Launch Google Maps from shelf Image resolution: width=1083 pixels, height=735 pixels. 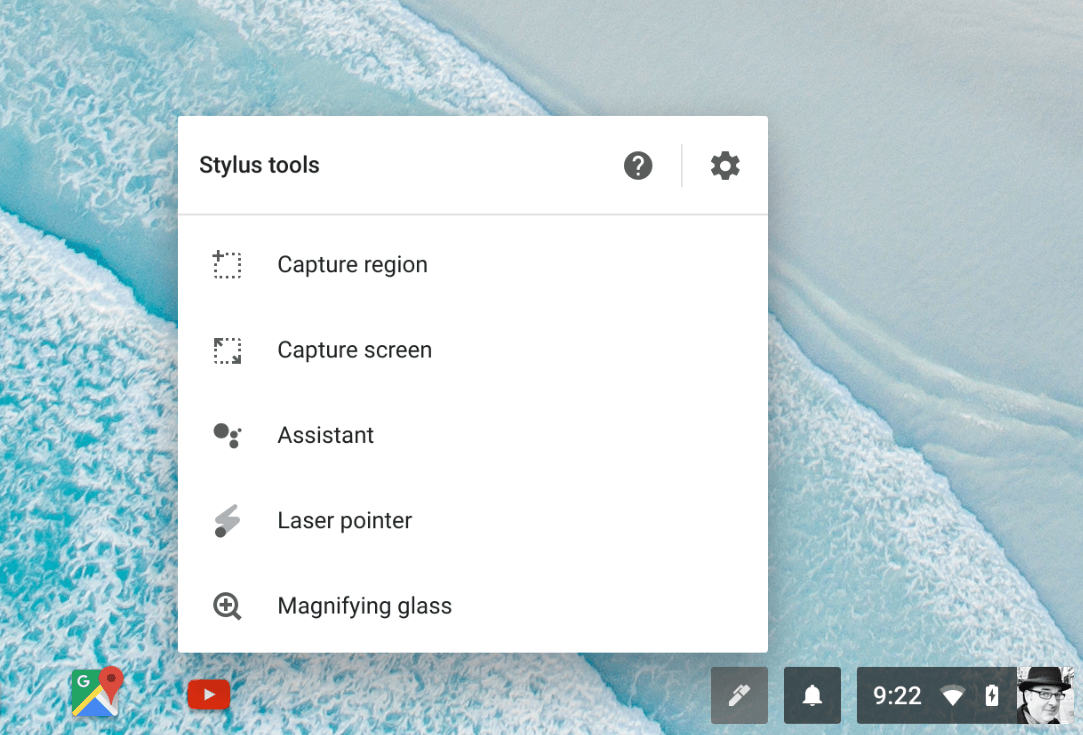[x=97, y=692]
